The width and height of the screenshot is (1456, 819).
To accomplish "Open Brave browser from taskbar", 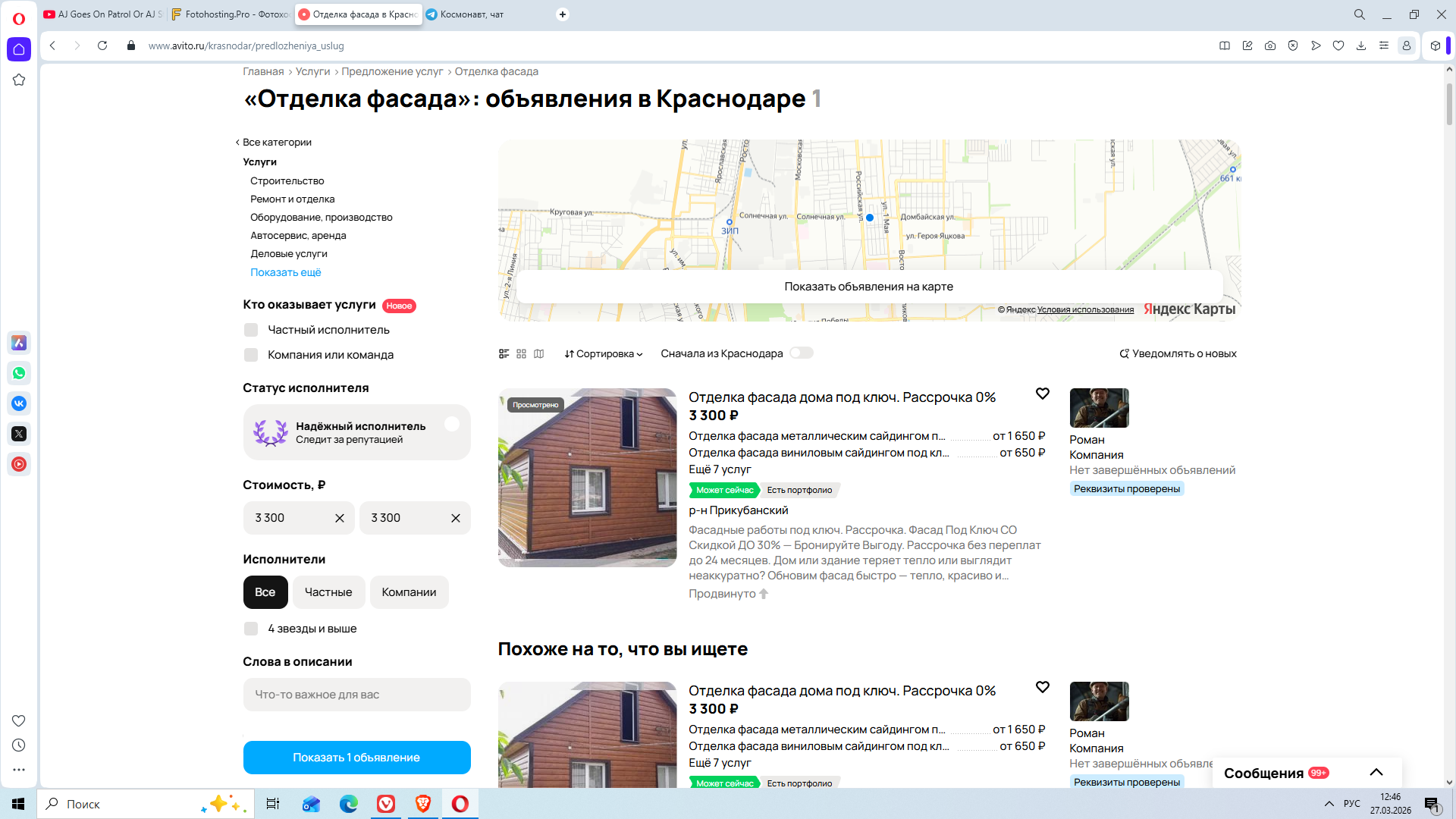I will [x=423, y=804].
